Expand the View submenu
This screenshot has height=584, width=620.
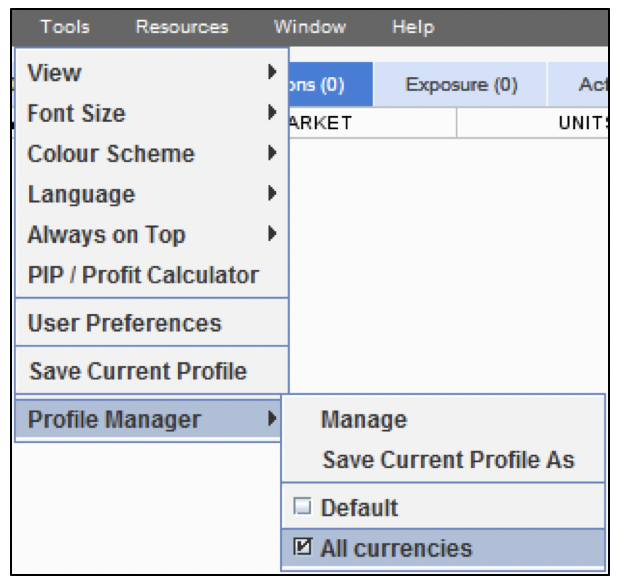tap(150, 73)
